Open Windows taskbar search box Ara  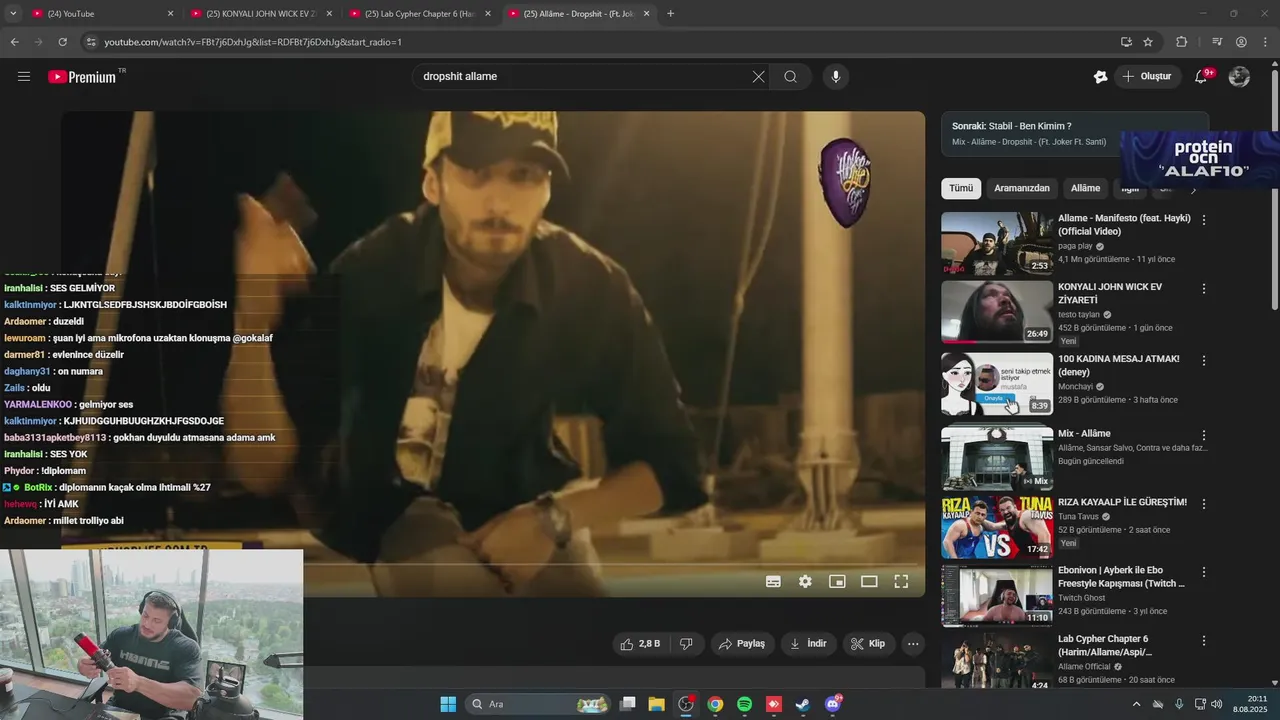tap(540, 704)
